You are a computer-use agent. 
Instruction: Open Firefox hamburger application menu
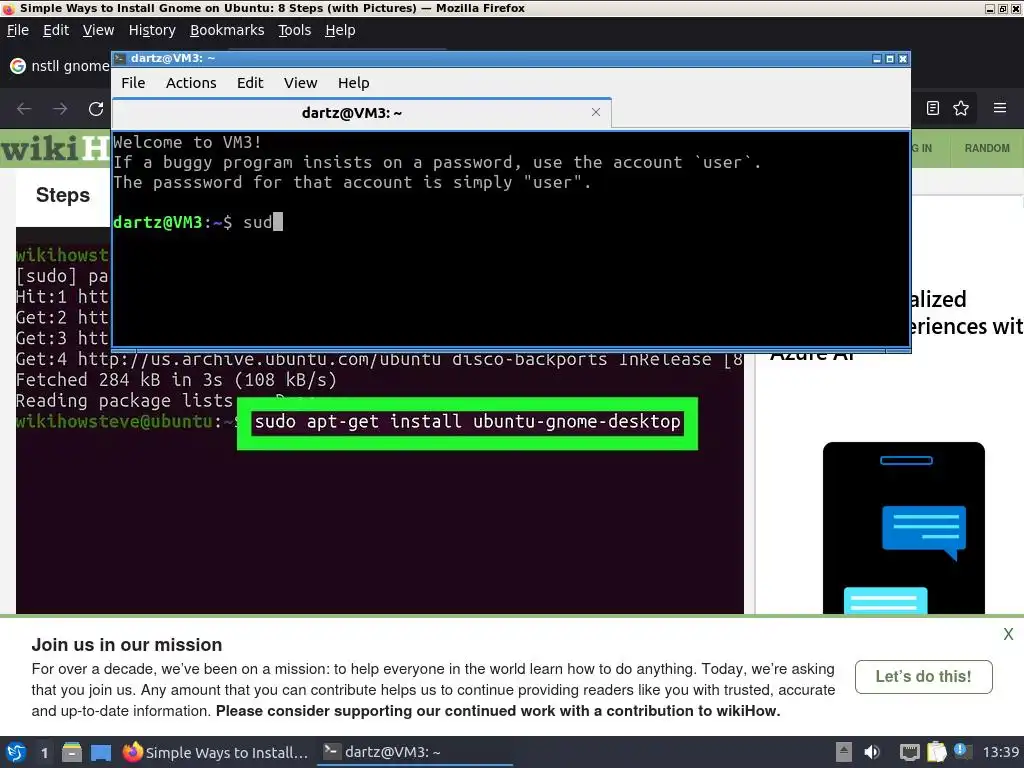pyautogui.click(x=1000, y=108)
